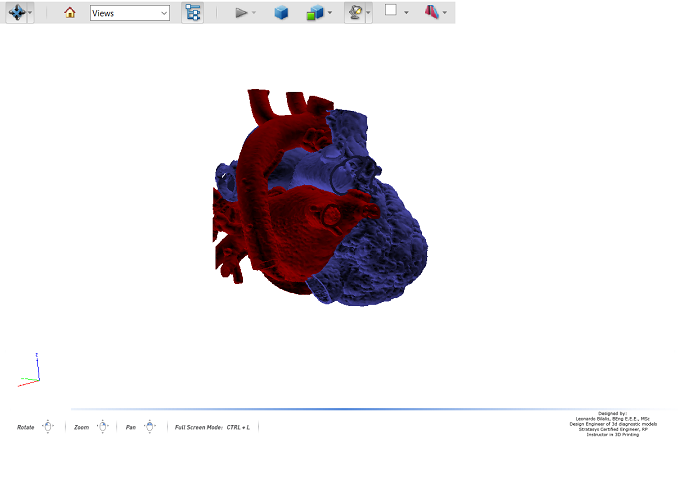Toggle perspective/orthographic projection cube icon
Viewport: 680px width, 480px height.
(281, 13)
